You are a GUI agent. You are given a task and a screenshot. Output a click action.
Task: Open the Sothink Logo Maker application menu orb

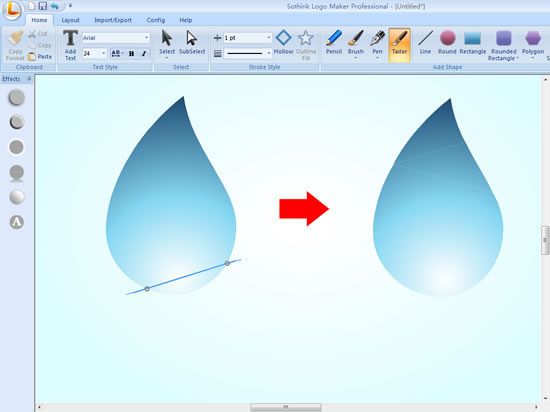[13, 10]
